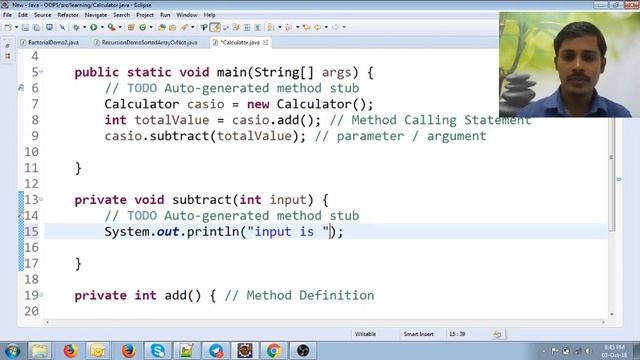This screenshot has height=360, width=640.
Task: Switch to RecursionDemoSortedArrayOrNot.java tab
Action: pyautogui.click(x=146, y=42)
